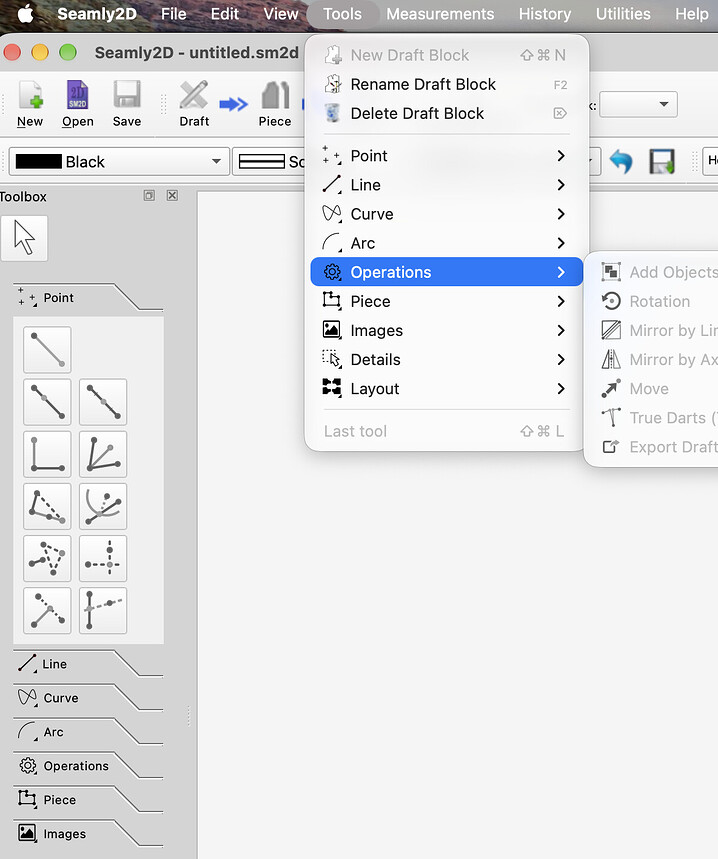This screenshot has width=718, height=859.
Task: Open the Piece section in Toolbox
Action: tap(88, 800)
